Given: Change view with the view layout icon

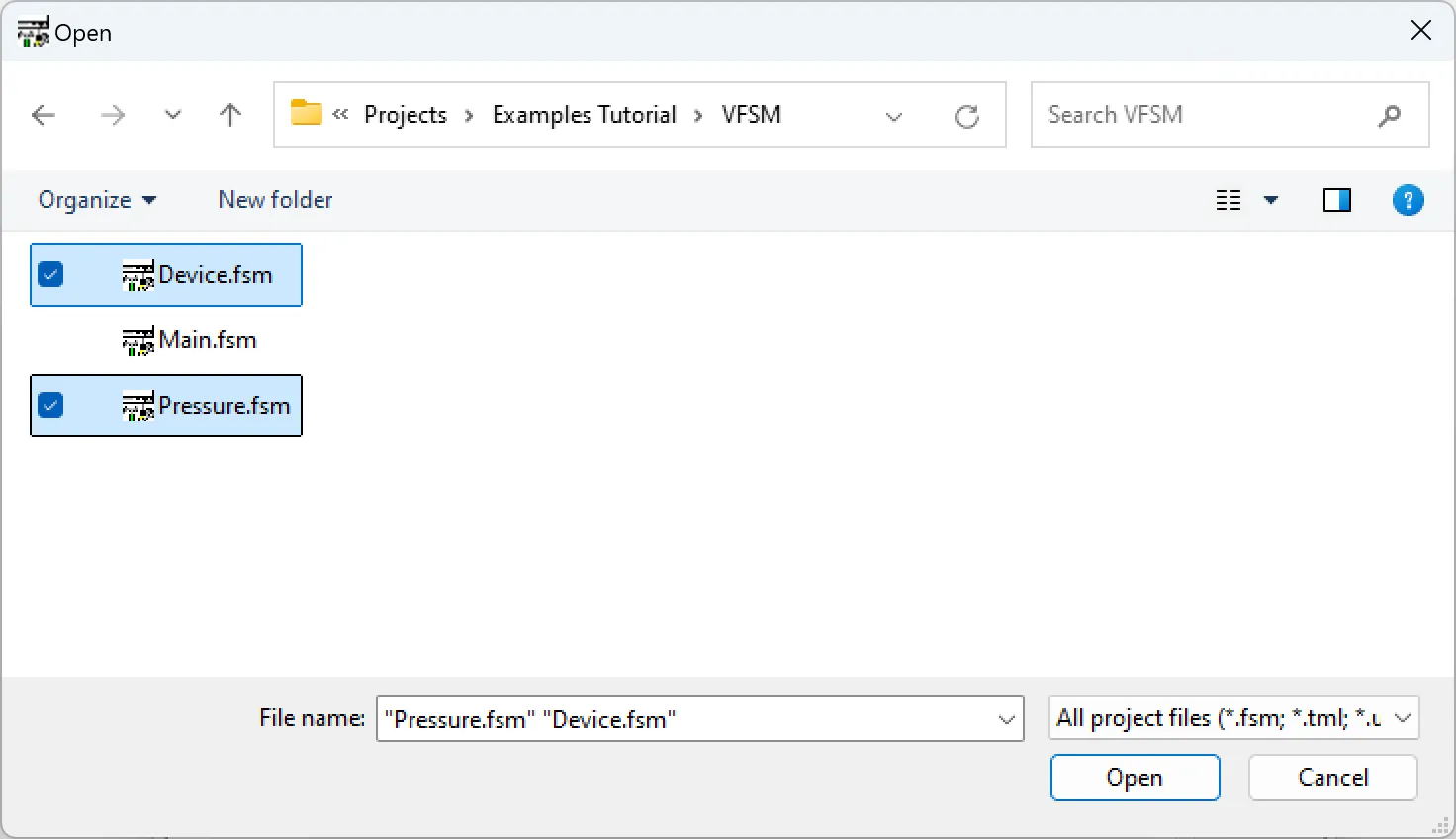Looking at the screenshot, I should point(1228,200).
